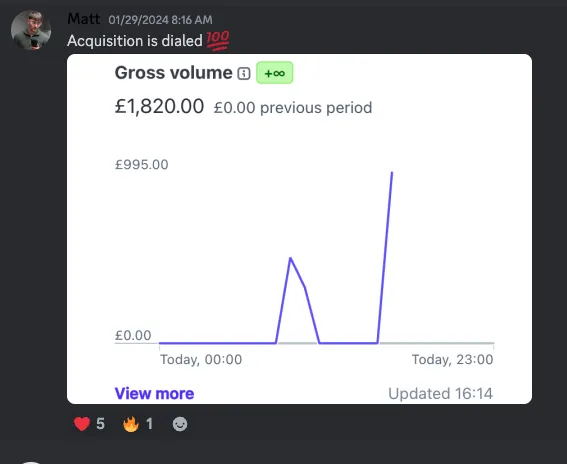The image size is (567, 464).
Task: Click the green +∞ badge
Action: coord(274,73)
